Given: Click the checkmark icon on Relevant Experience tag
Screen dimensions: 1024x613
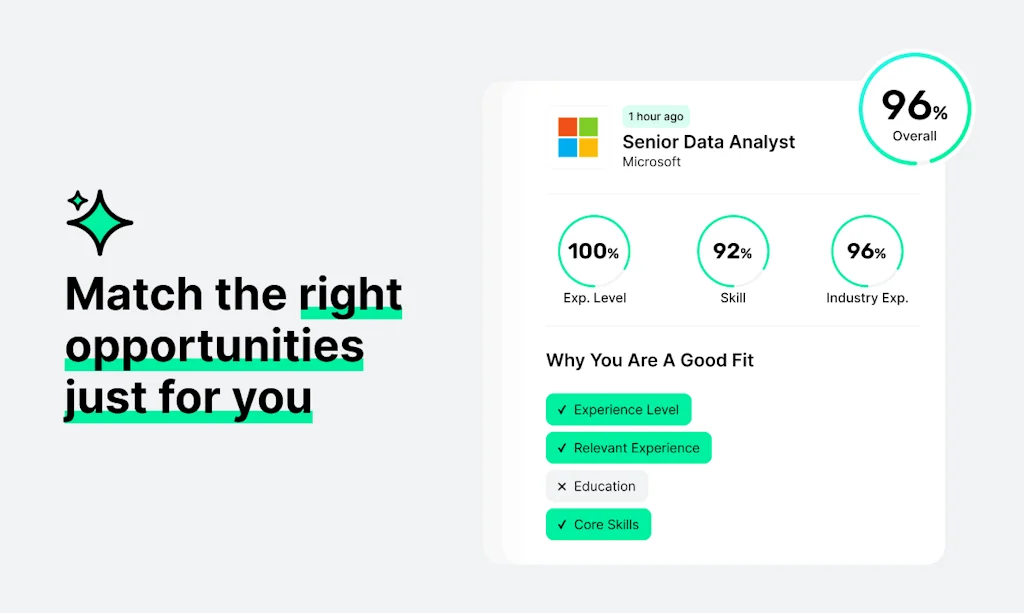Looking at the screenshot, I should pyautogui.click(x=564, y=448).
